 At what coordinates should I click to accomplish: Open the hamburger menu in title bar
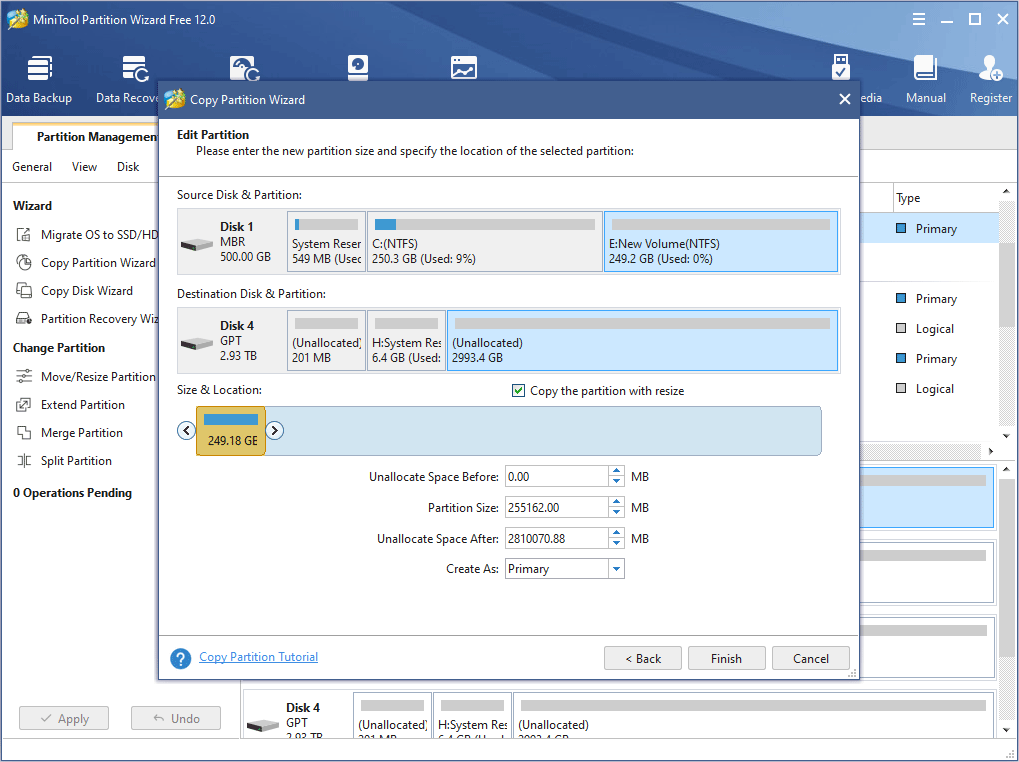917,18
